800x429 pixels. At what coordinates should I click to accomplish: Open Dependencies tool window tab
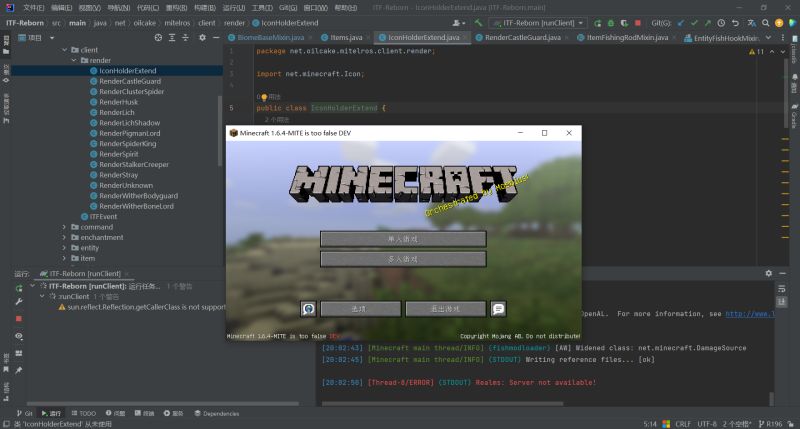coord(216,413)
